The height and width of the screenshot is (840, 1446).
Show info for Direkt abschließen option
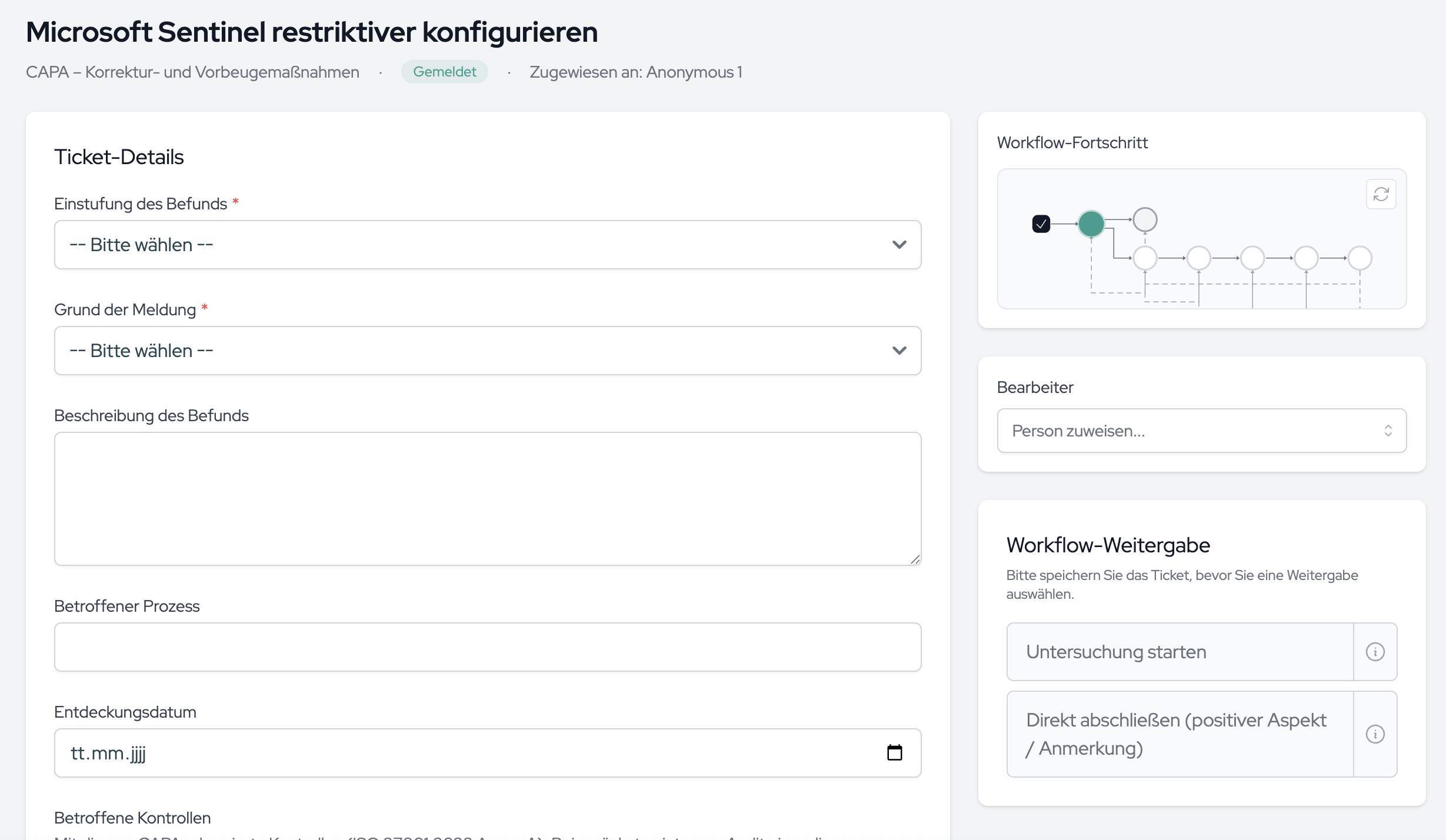[1375, 734]
